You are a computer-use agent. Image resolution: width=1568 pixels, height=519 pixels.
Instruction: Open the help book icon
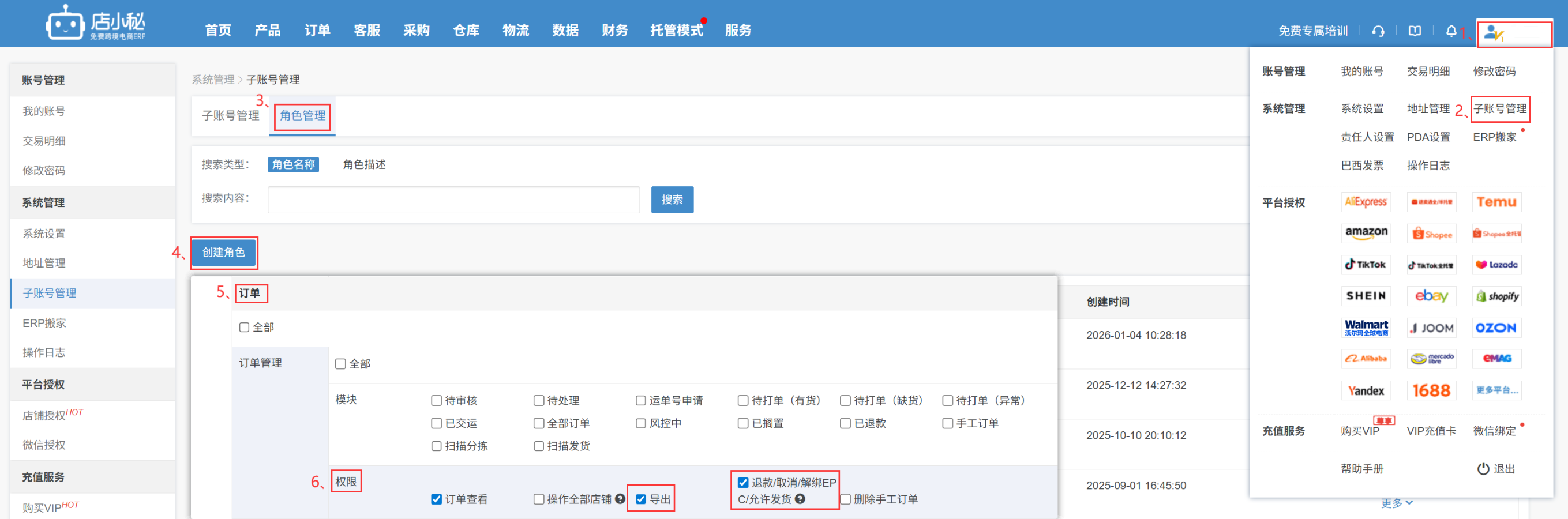pos(1415,31)
